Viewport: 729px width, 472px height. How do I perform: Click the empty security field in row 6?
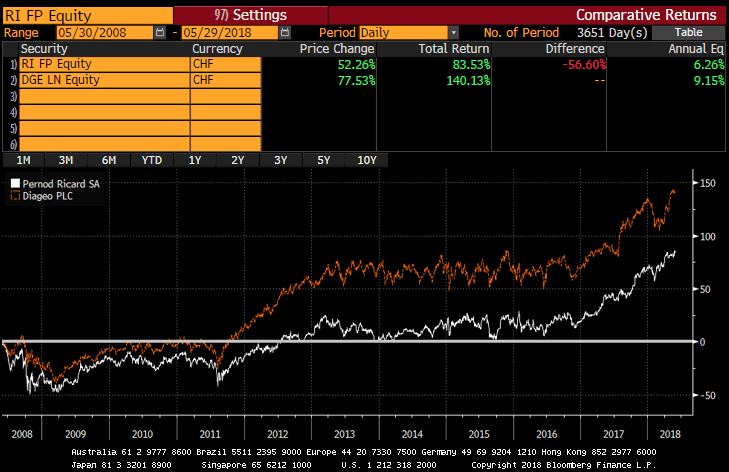(x=104, y=144)
